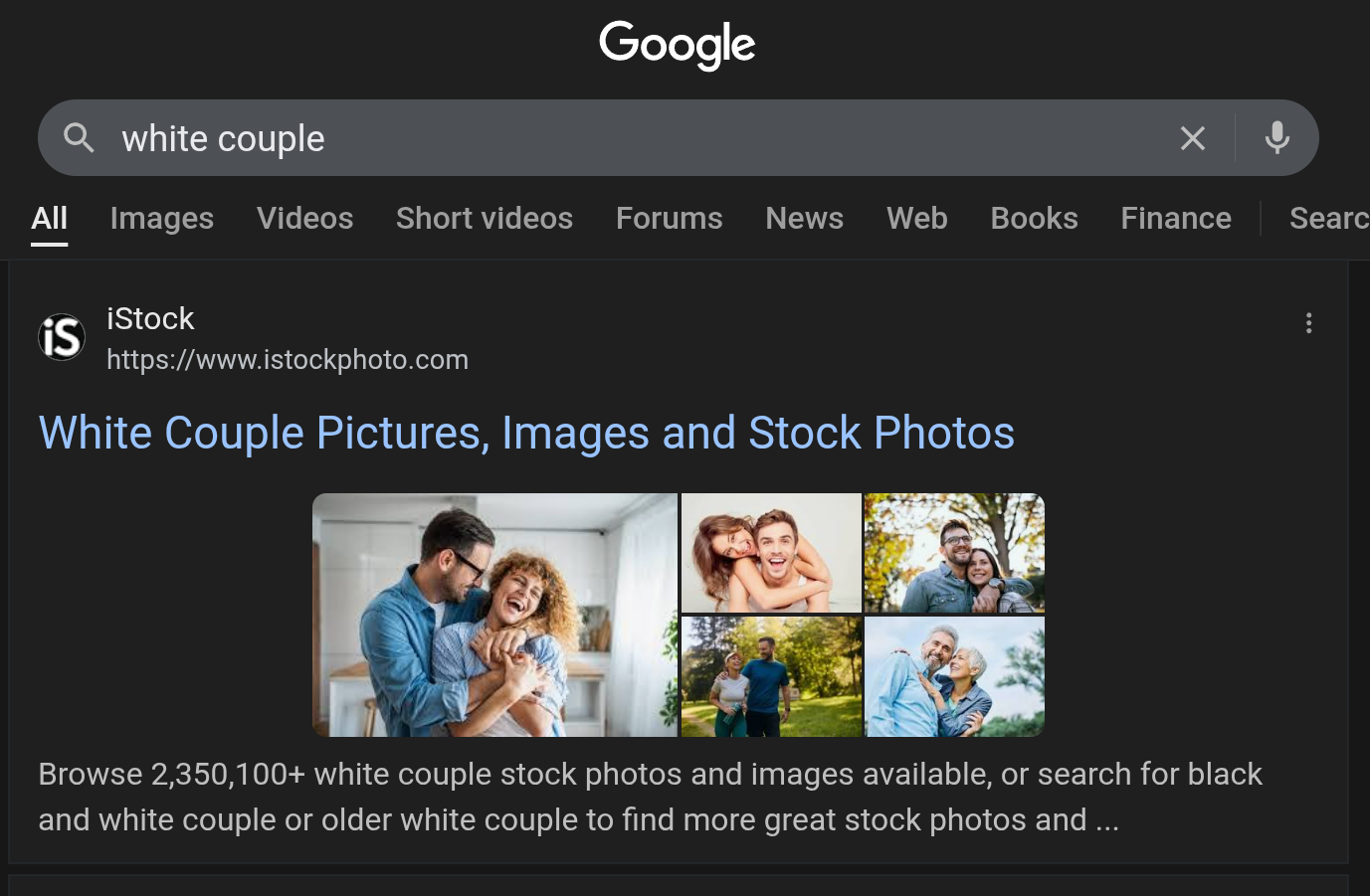Open the Books tab

tap(1034, 219)
